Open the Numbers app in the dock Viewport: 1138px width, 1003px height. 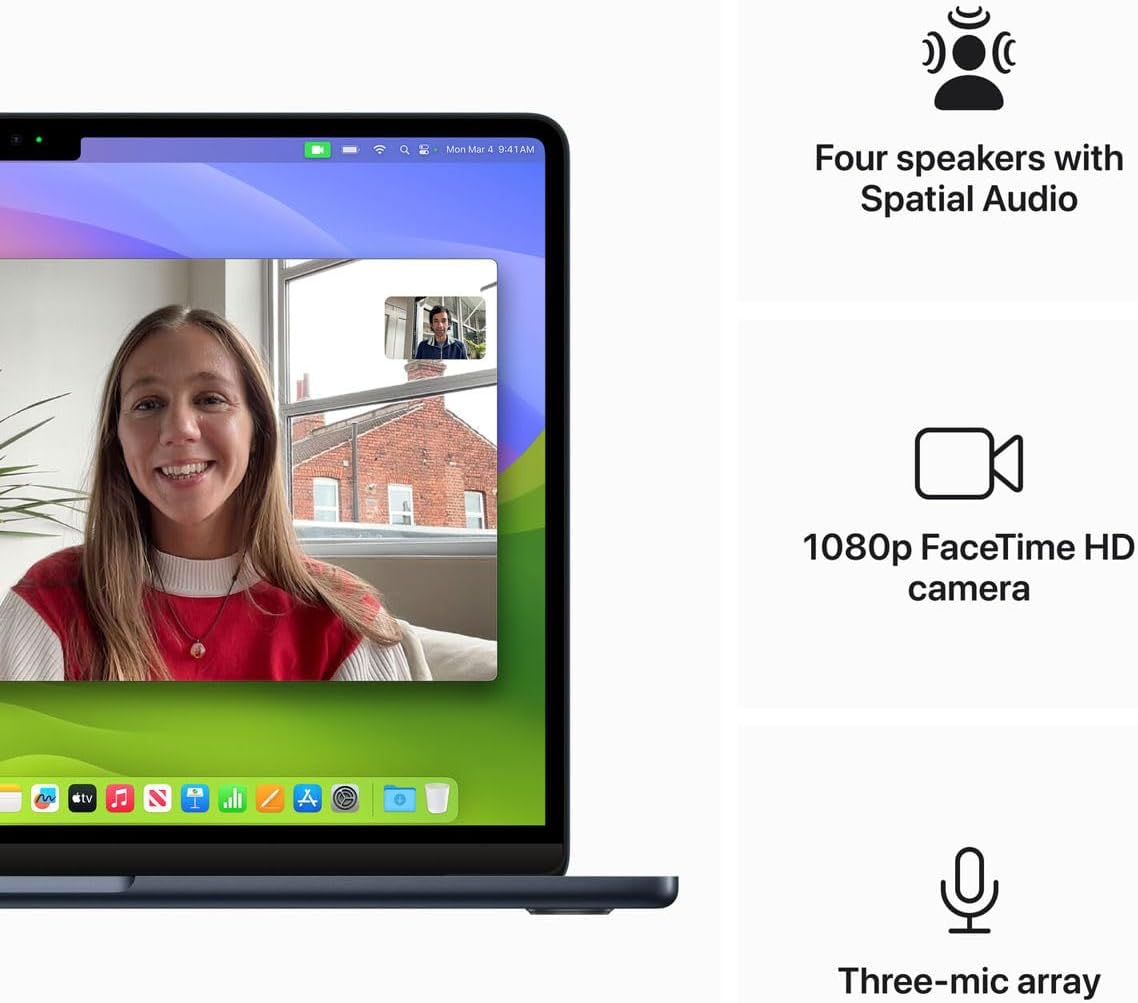tap(232, 798)
